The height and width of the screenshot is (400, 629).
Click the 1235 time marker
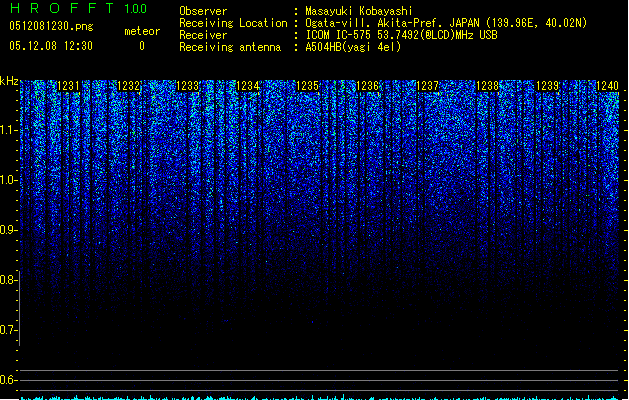tap(307, 86)
